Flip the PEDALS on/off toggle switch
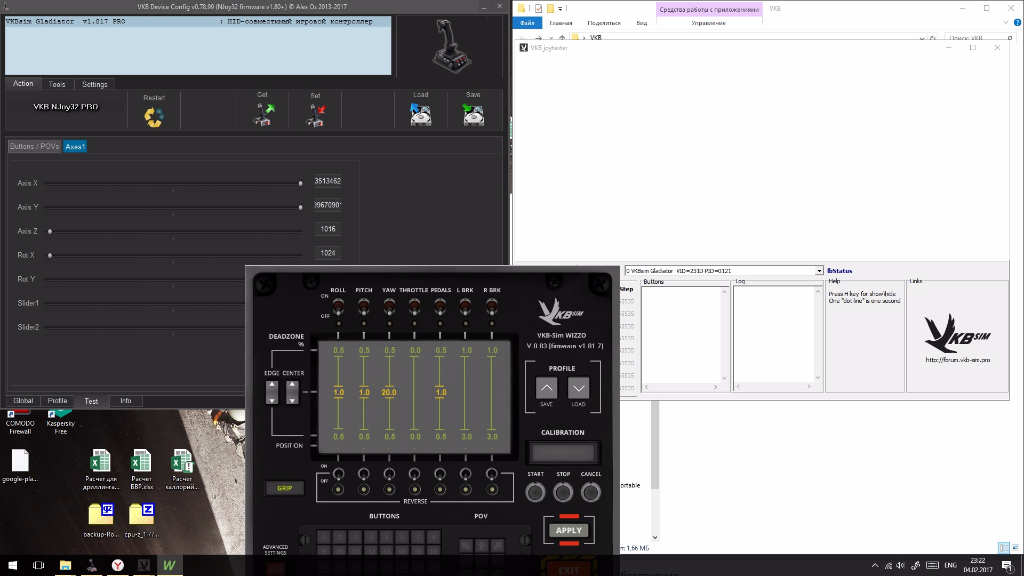Image resolution: width=1024 pixels, height=576 pixels. (x=440, y=305)
